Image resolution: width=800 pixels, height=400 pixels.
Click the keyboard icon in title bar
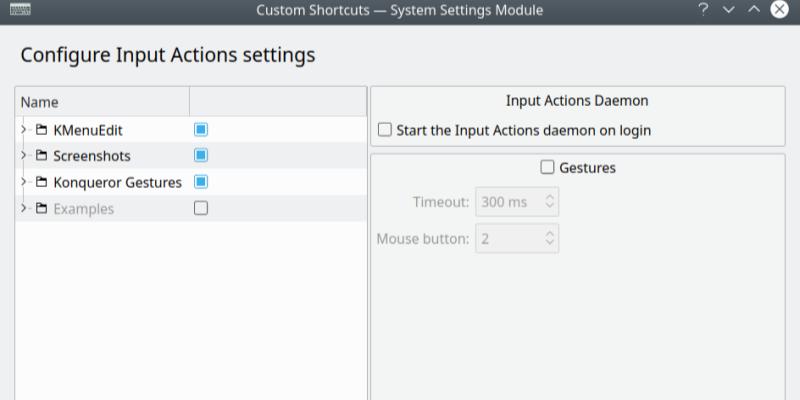(x=19, y=10)
